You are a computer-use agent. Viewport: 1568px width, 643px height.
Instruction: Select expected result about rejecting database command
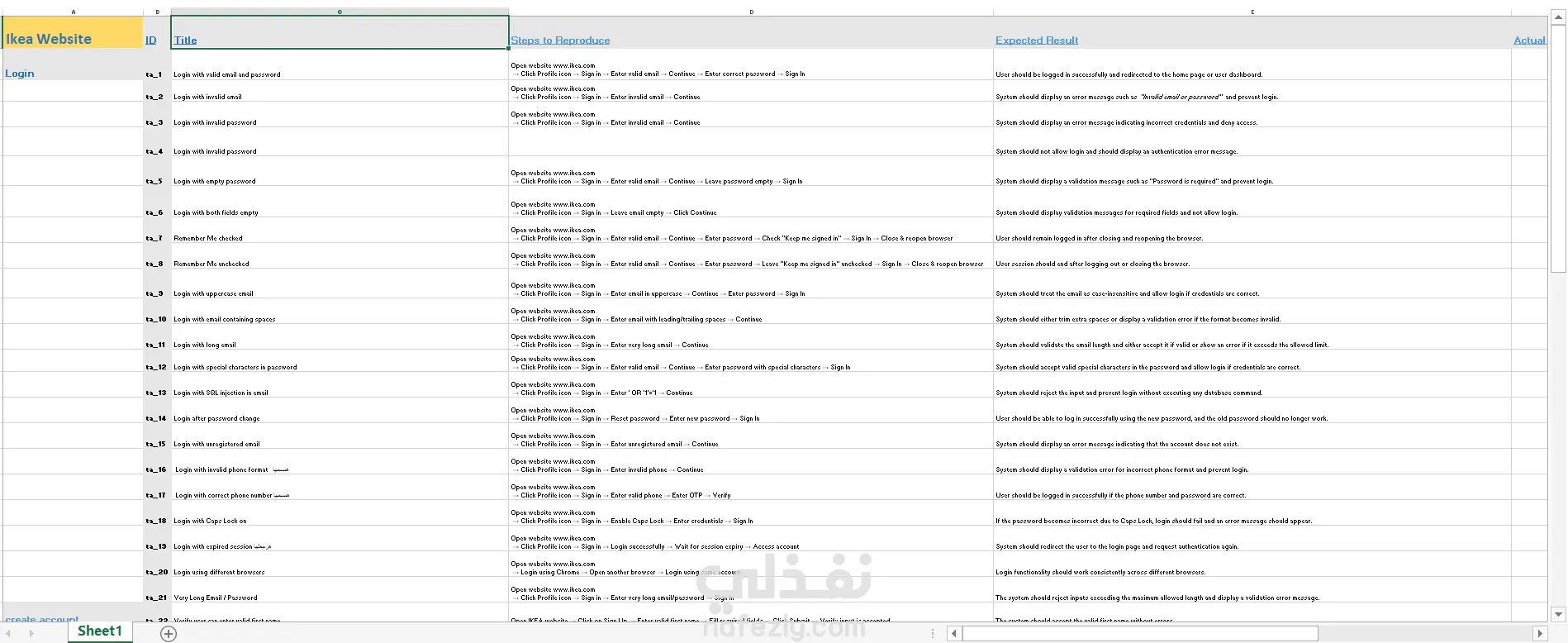(x=1252, y=384)
